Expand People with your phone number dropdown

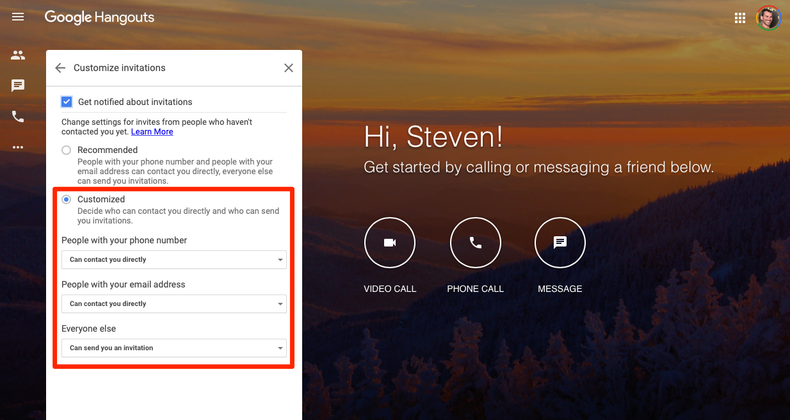pos(174,260)
